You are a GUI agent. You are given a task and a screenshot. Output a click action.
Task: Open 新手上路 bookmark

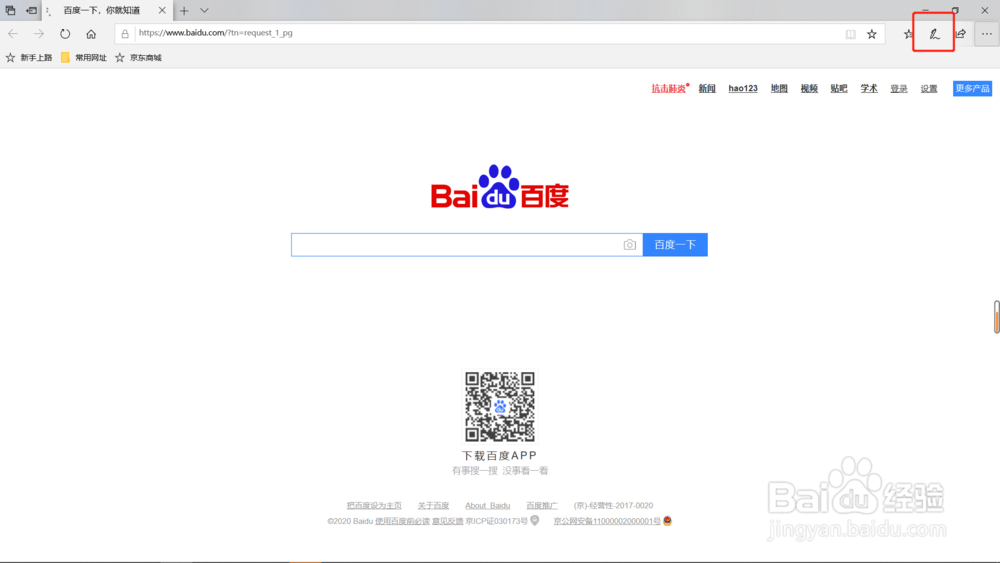coord(29,57)
